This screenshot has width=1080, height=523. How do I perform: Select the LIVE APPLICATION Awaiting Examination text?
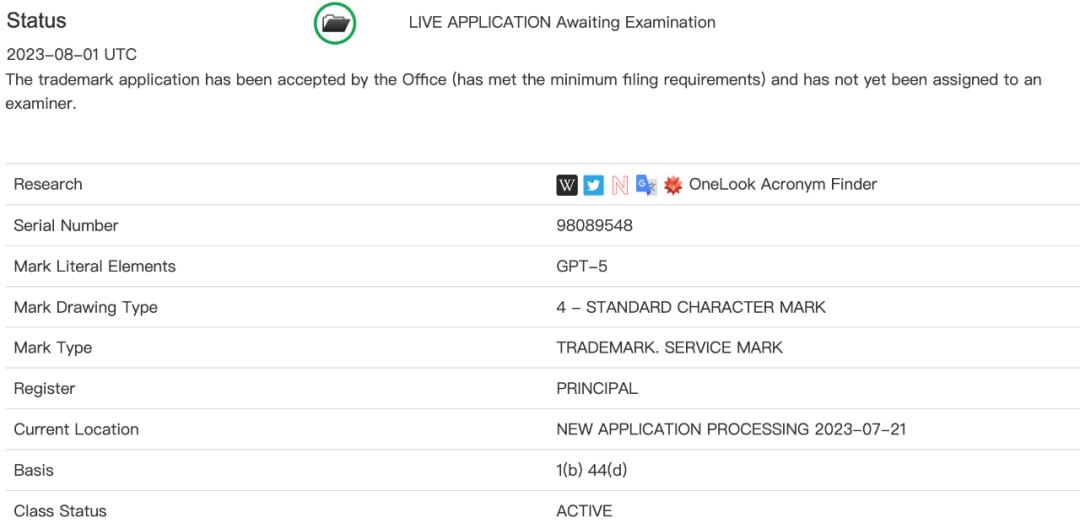click(x=562, y=23)
